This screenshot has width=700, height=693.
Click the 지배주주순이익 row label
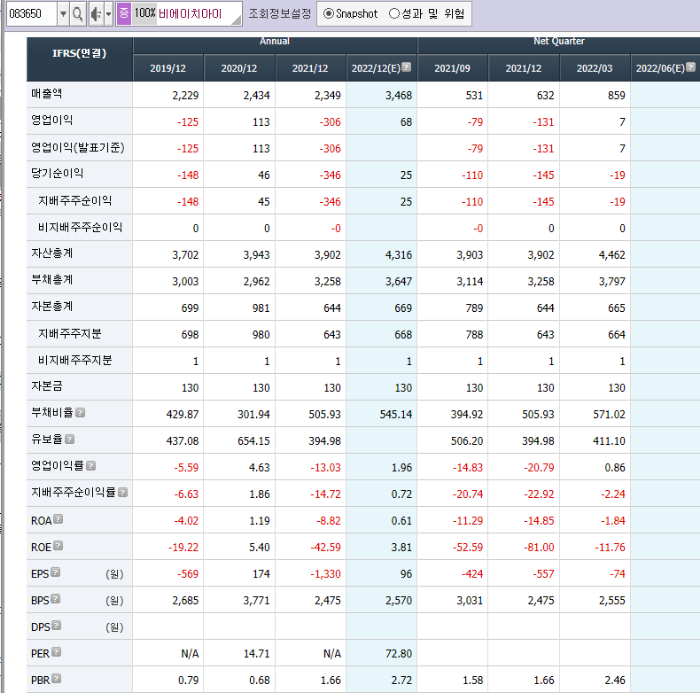[x=75, y=200]
